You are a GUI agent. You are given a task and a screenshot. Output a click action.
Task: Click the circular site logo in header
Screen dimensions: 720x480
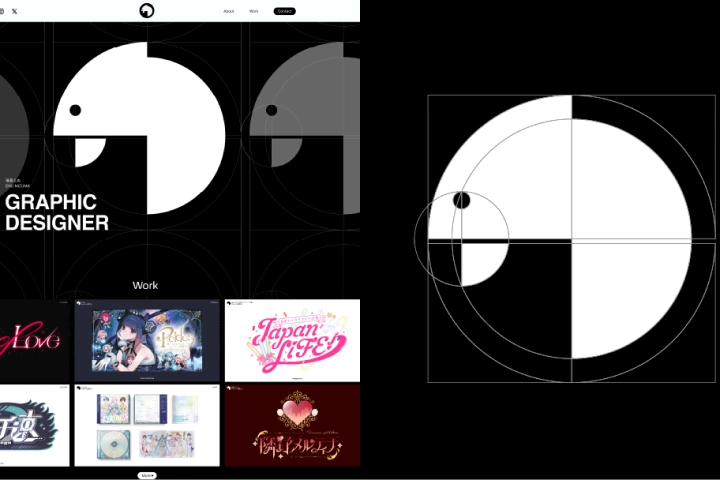click(148, 11)
